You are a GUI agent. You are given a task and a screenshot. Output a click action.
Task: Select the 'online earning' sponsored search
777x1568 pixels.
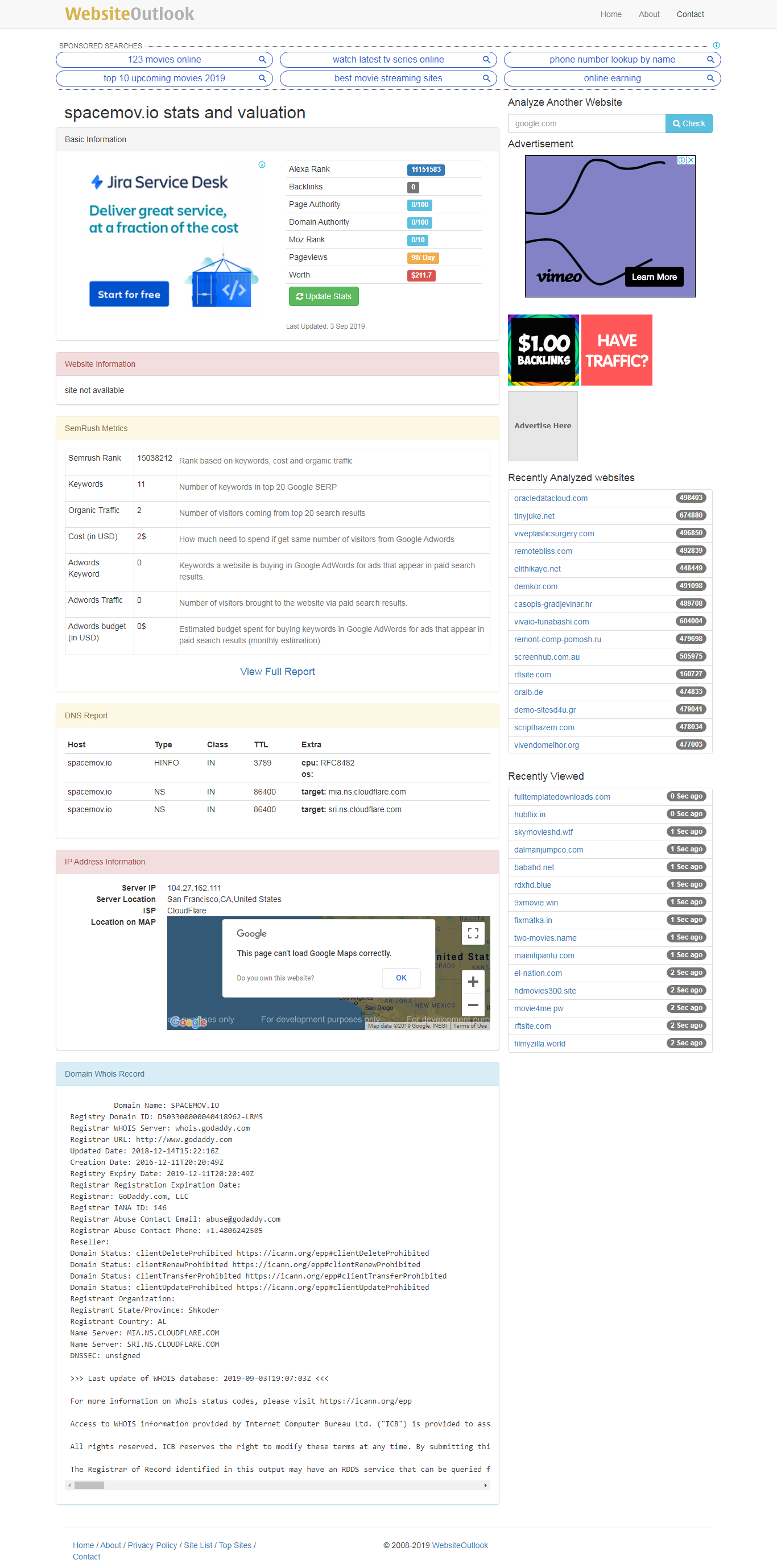point(612,78)
